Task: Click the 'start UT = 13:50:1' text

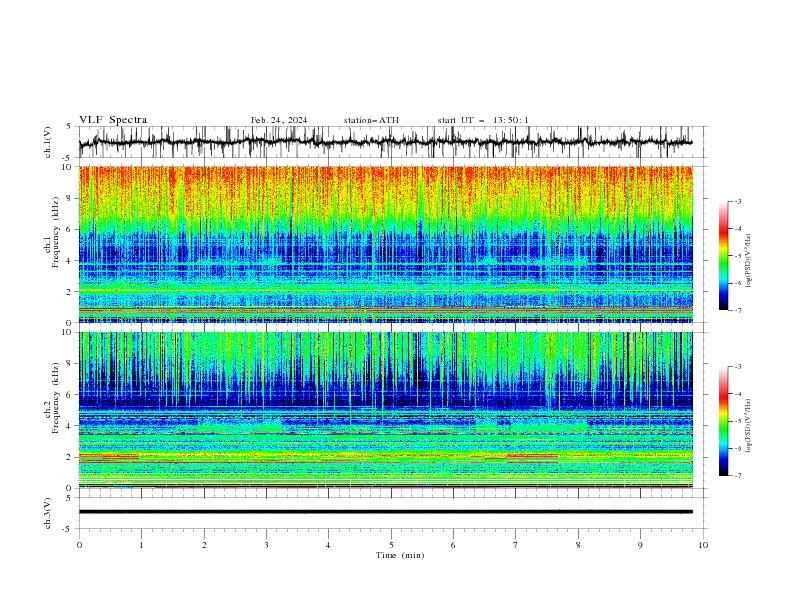Action: 483,120
